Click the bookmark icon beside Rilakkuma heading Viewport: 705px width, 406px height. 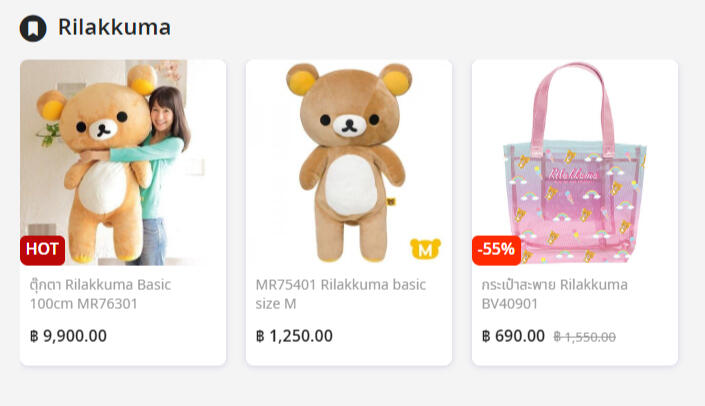pos(33,28)
